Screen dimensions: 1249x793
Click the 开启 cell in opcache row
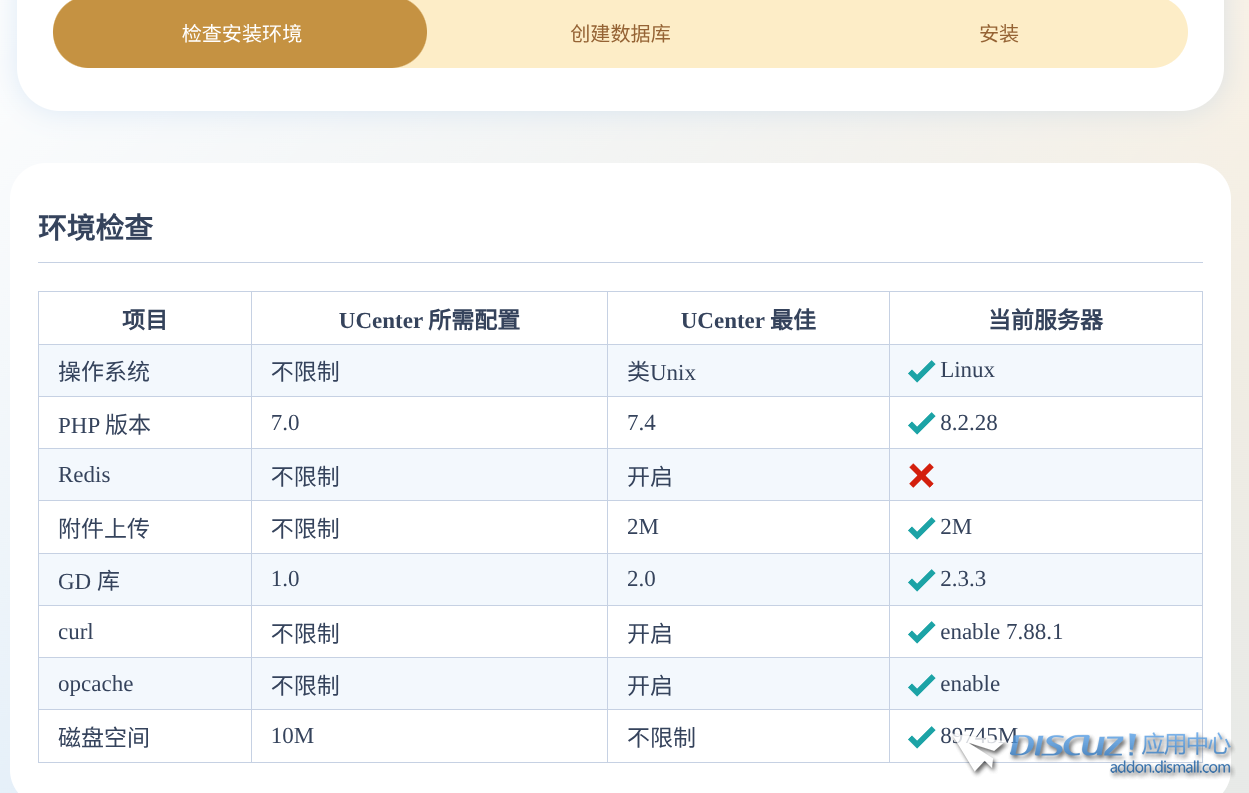tap(650, 685)
